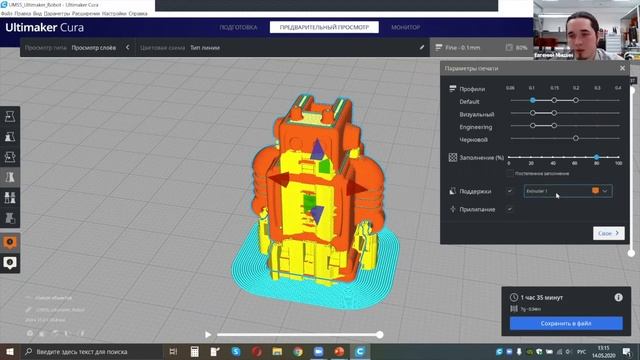Viewport: 640px width, 360px height.
Task: Switch to ПОДГОТОВКА stage tab
Action: (x=238, y=27)
